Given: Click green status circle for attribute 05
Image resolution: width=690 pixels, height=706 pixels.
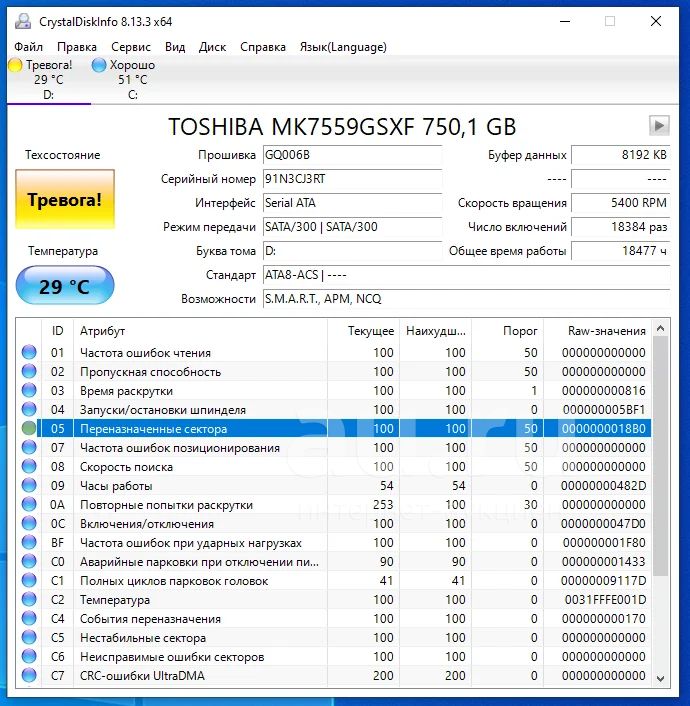Looking at the screenshot, I should click(x=29, y=428).
